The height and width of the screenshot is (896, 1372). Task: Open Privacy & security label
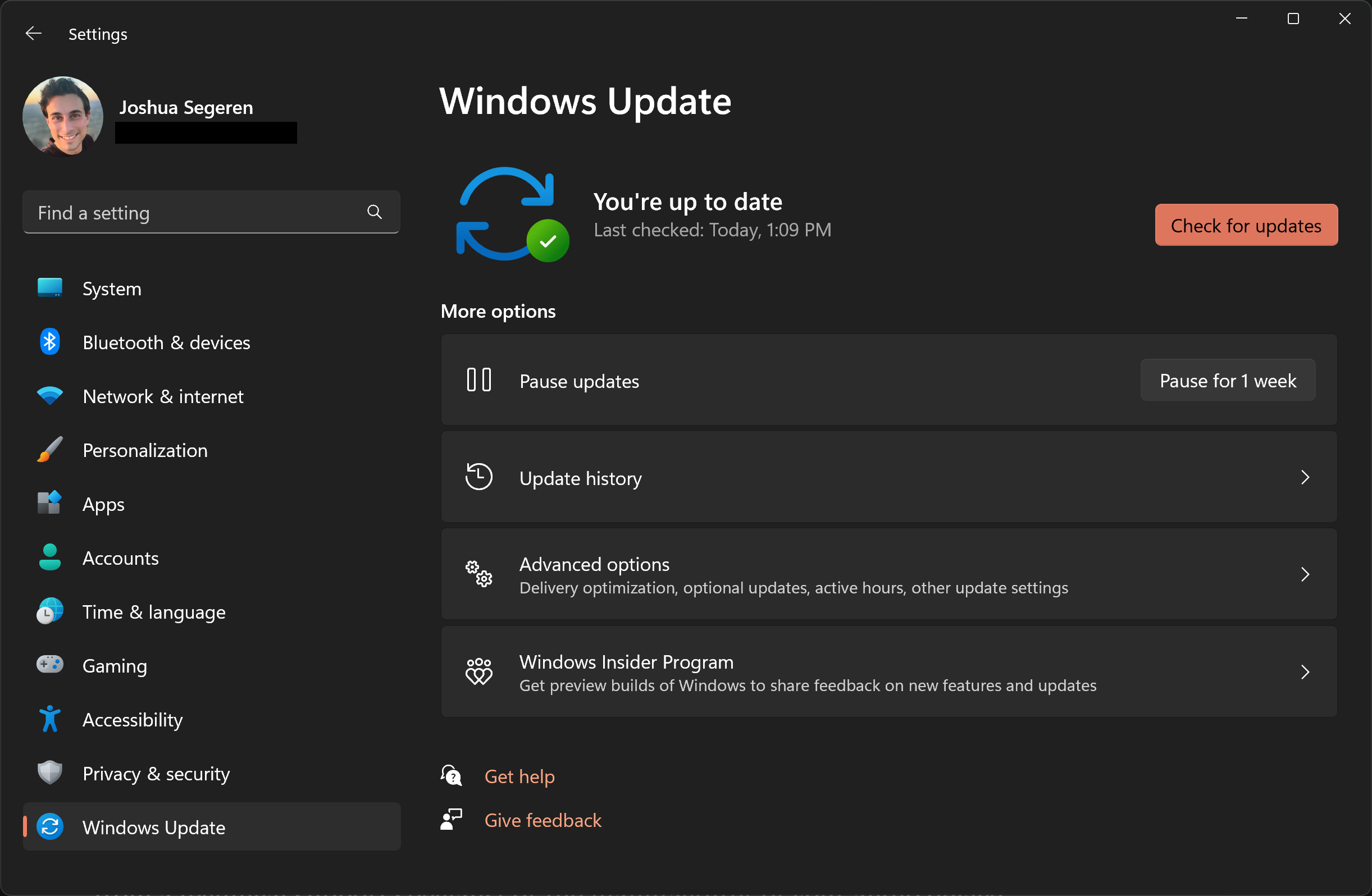tap(156, 774)
